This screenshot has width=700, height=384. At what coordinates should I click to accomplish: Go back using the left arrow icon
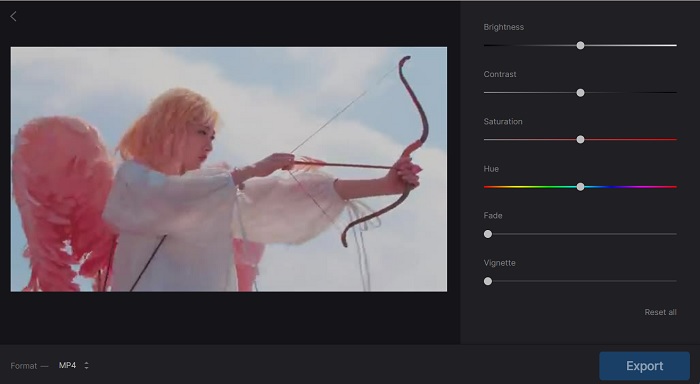point(13,17)
